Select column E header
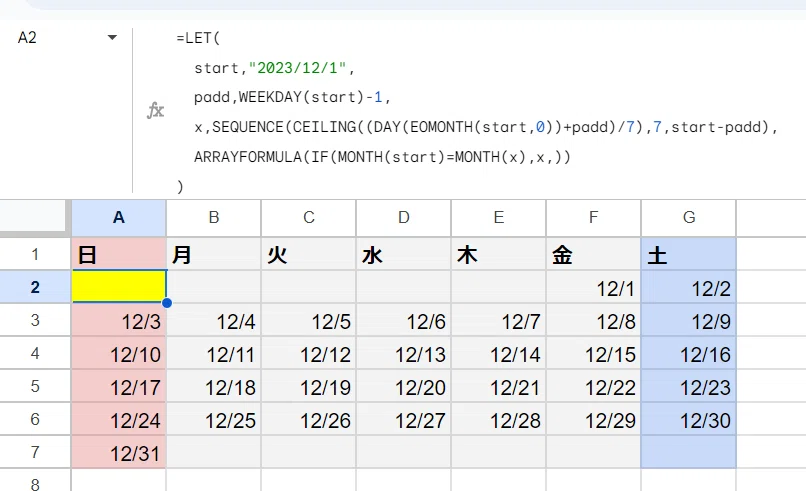 499,218
